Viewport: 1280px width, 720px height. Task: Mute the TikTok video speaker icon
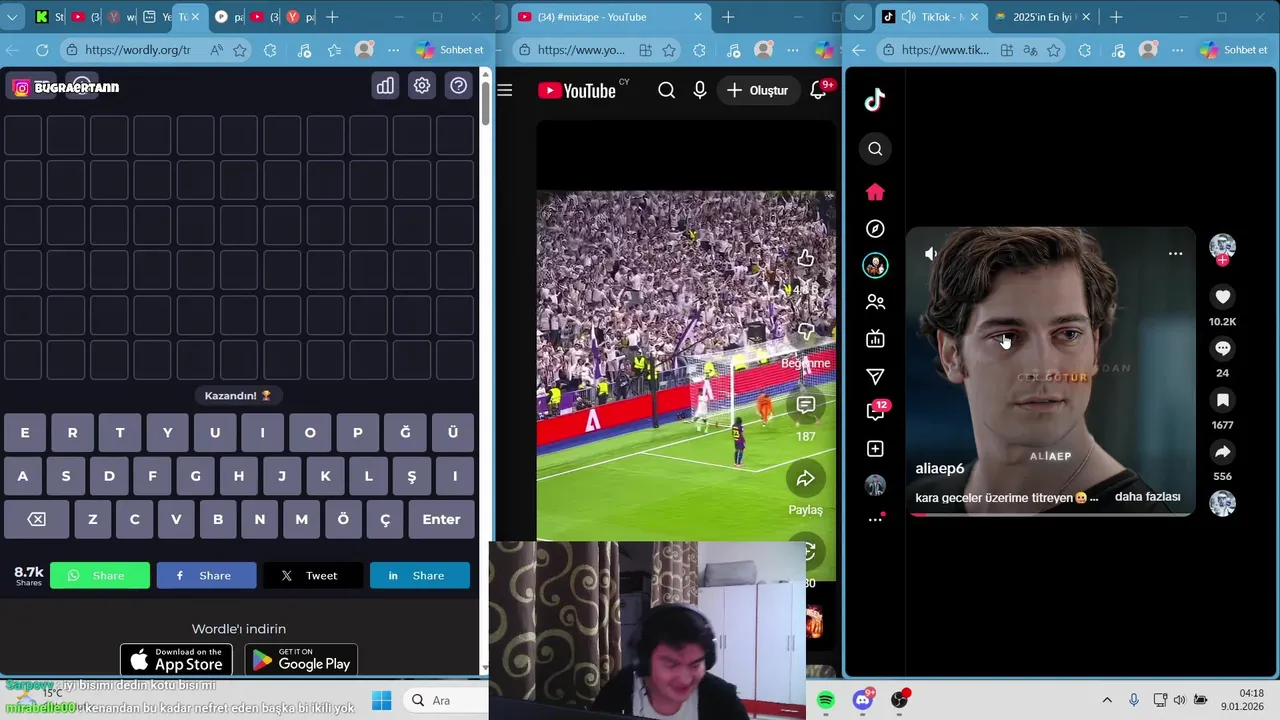point(932,254)
